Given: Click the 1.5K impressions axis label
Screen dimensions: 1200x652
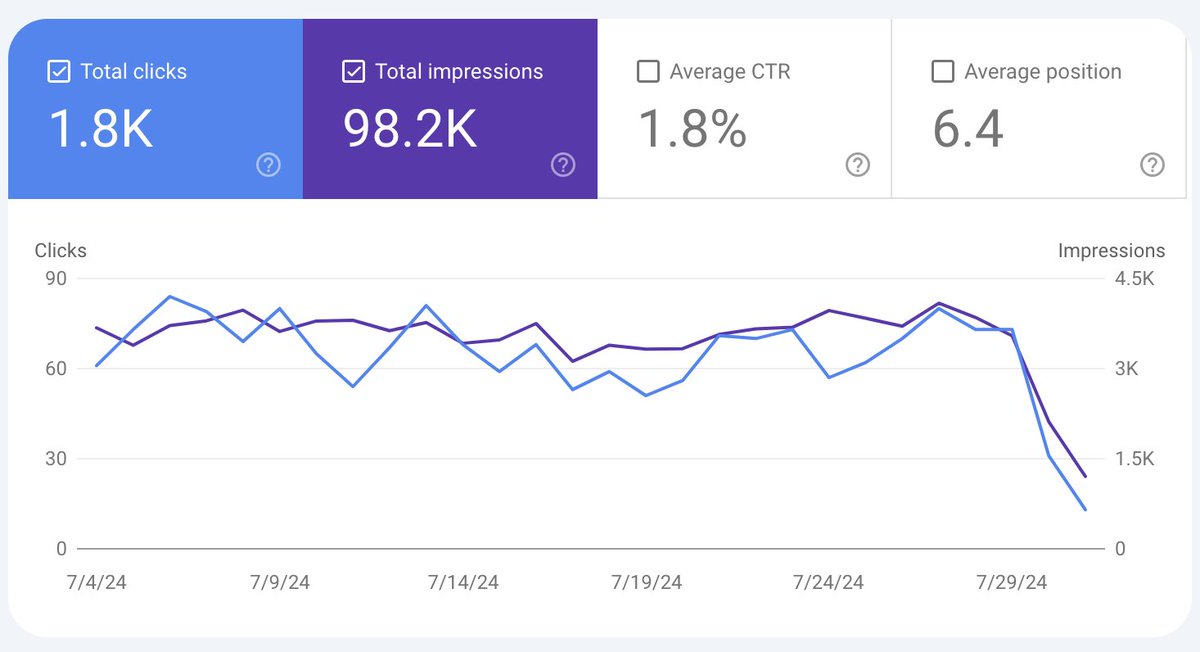Looking at the screenshot, I should [1136, 459].
